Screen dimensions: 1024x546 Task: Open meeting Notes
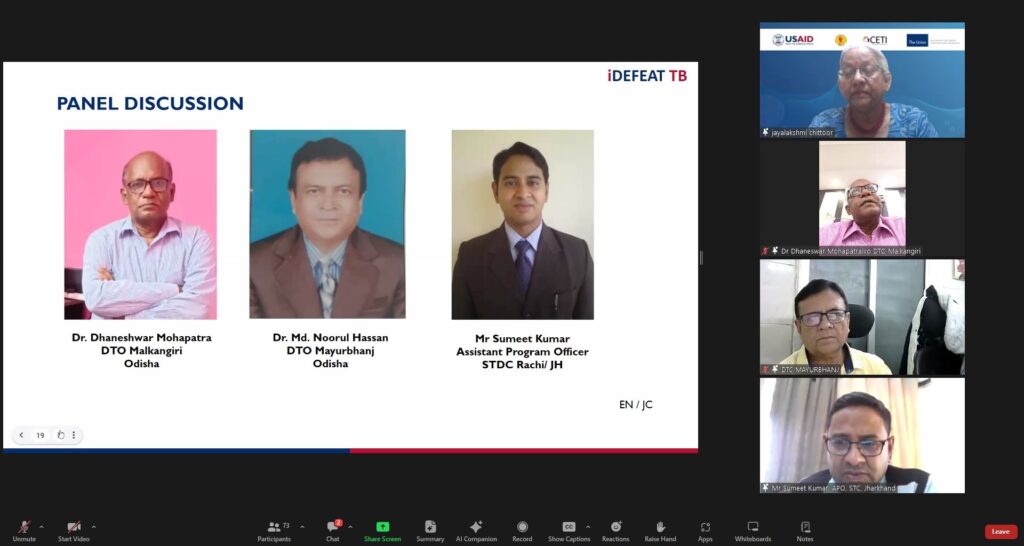(805, 530)
